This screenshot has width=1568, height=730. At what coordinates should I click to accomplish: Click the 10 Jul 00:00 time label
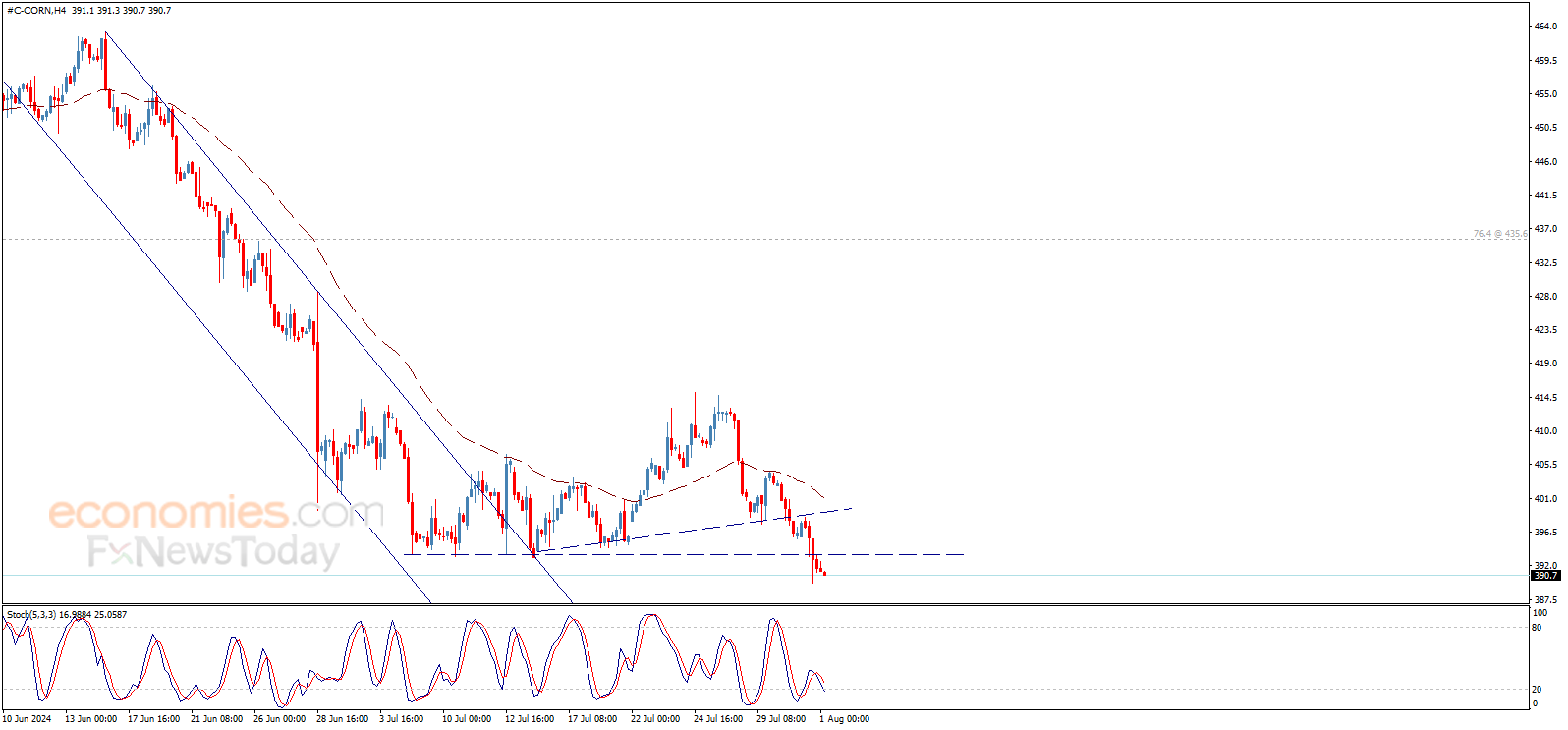pyautogui.click(x=467, y=719)
